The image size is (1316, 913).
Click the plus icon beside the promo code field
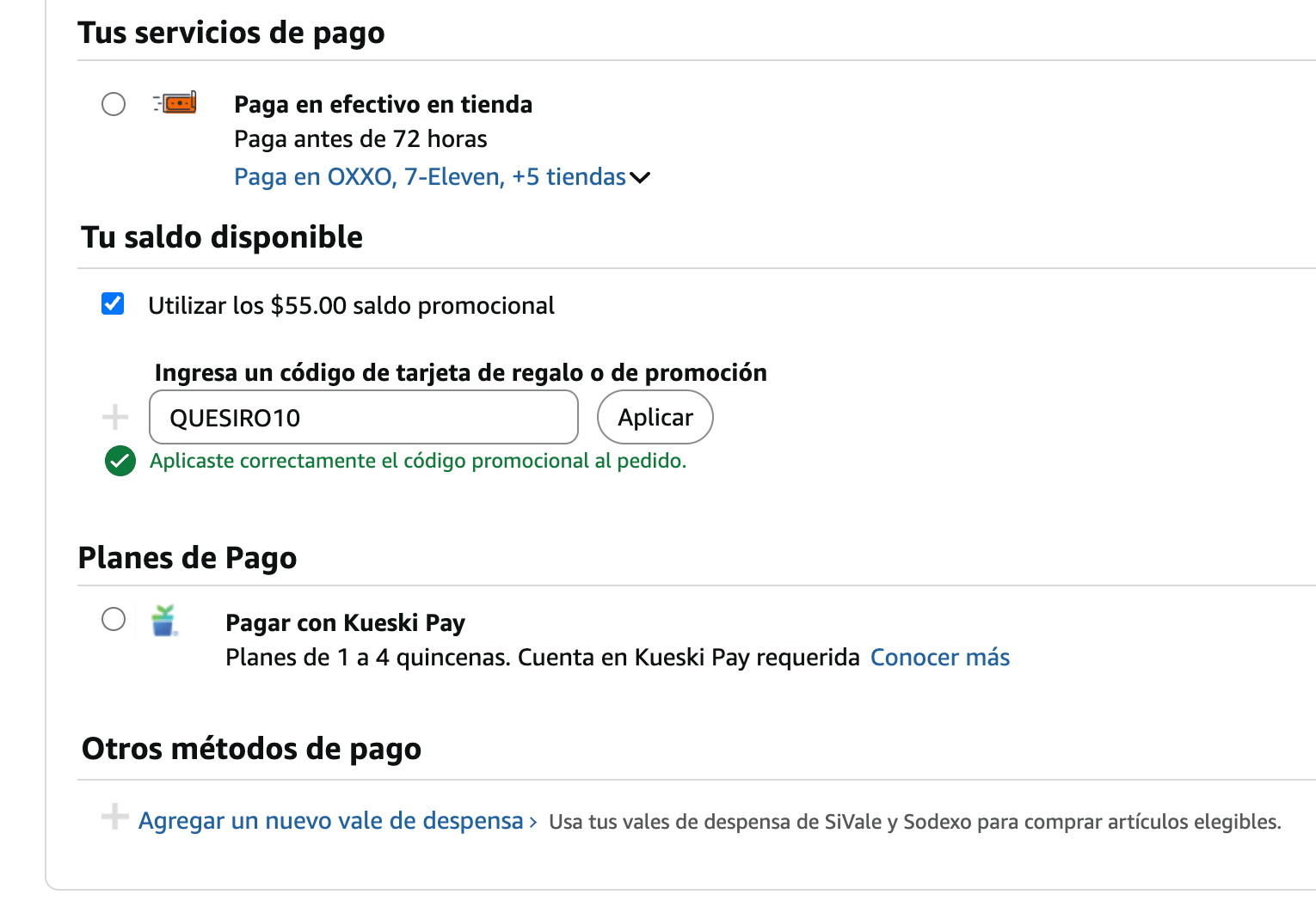115,418
